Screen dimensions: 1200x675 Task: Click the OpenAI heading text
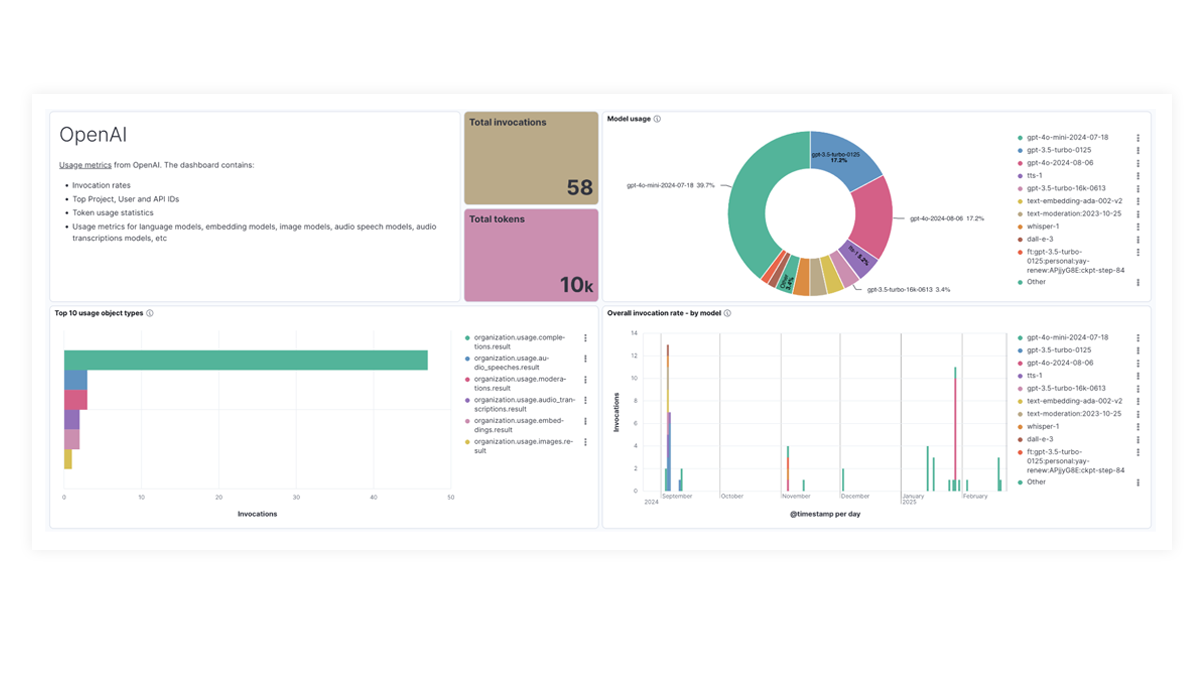tap(93, 135)
